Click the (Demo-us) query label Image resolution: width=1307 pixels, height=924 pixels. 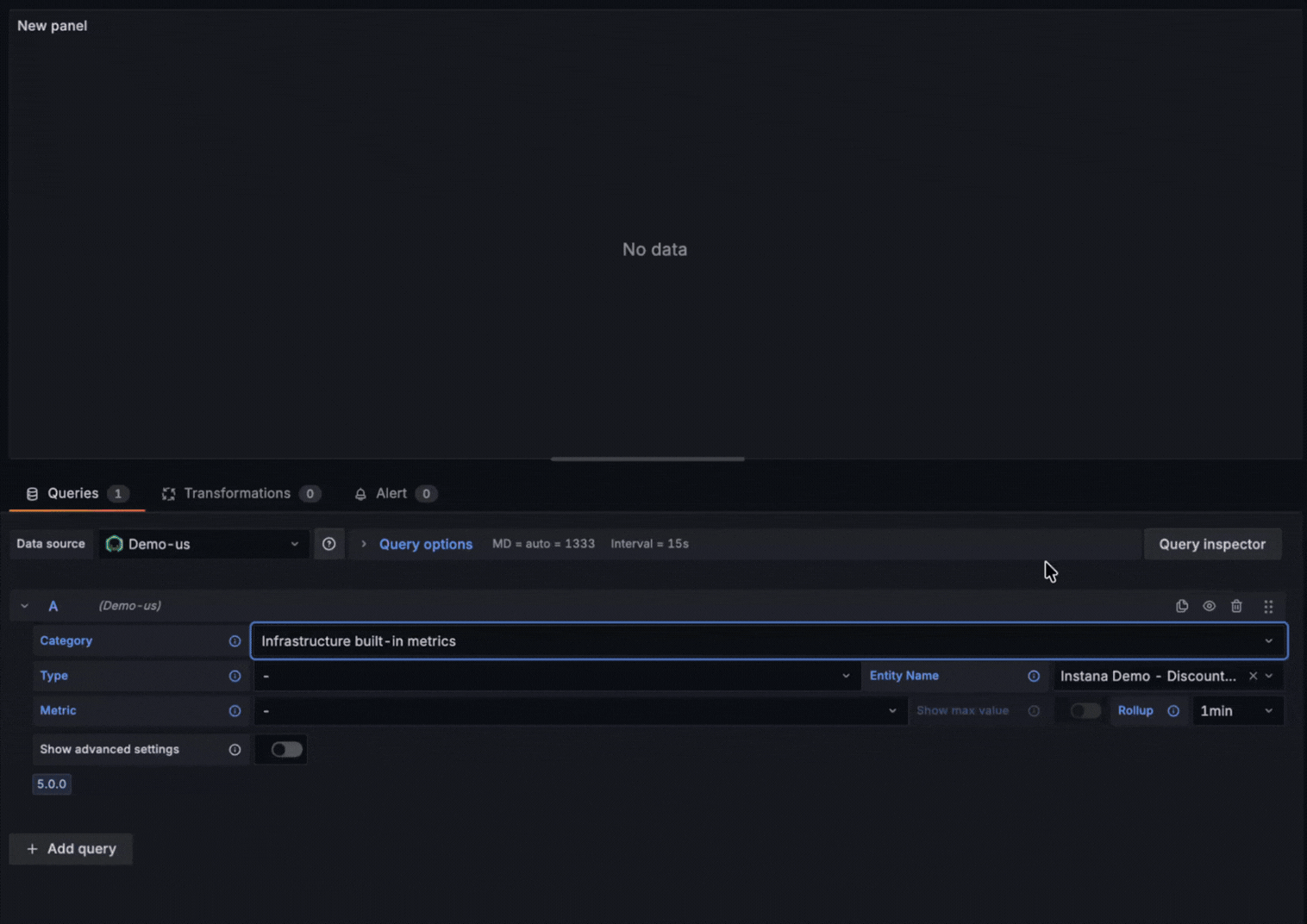pyautogui.click(x=129, y=606)
